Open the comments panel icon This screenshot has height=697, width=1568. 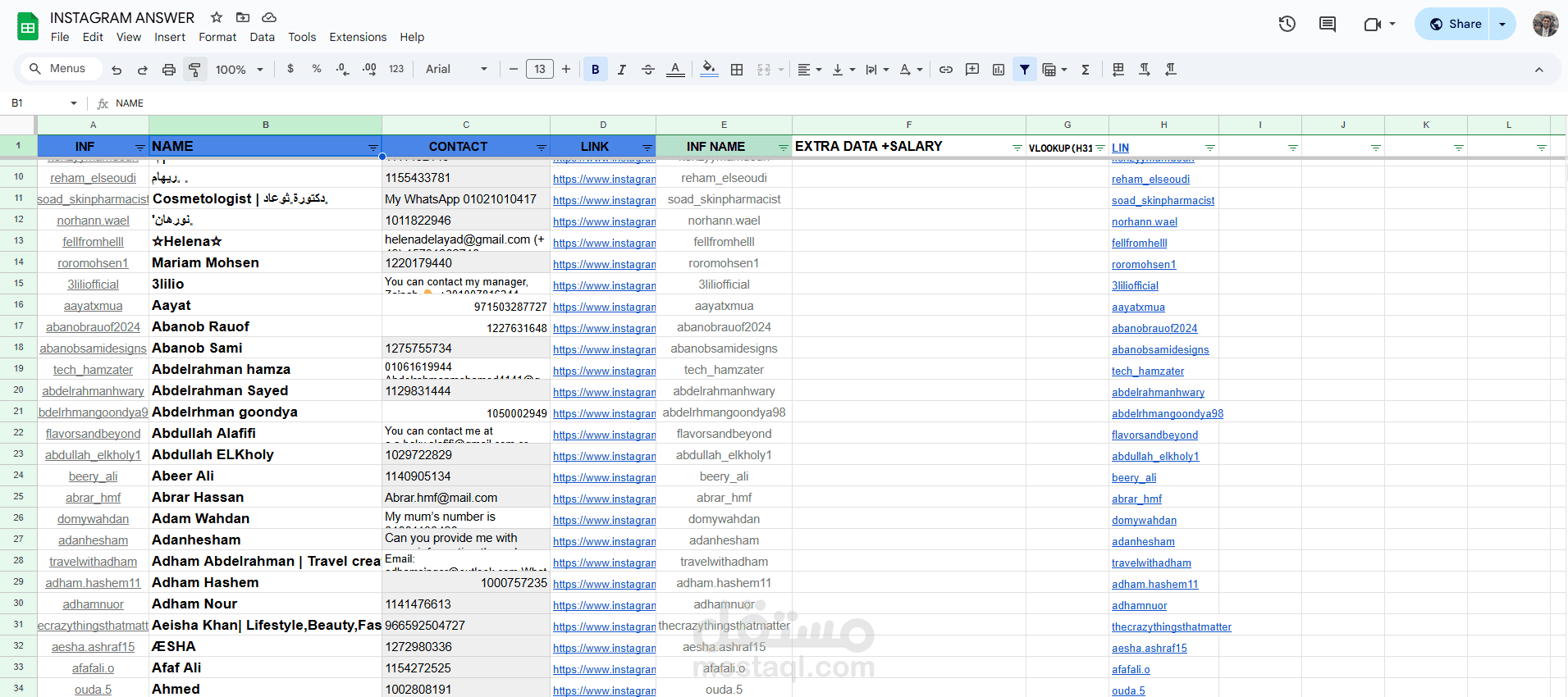[x=1328, y=24]
